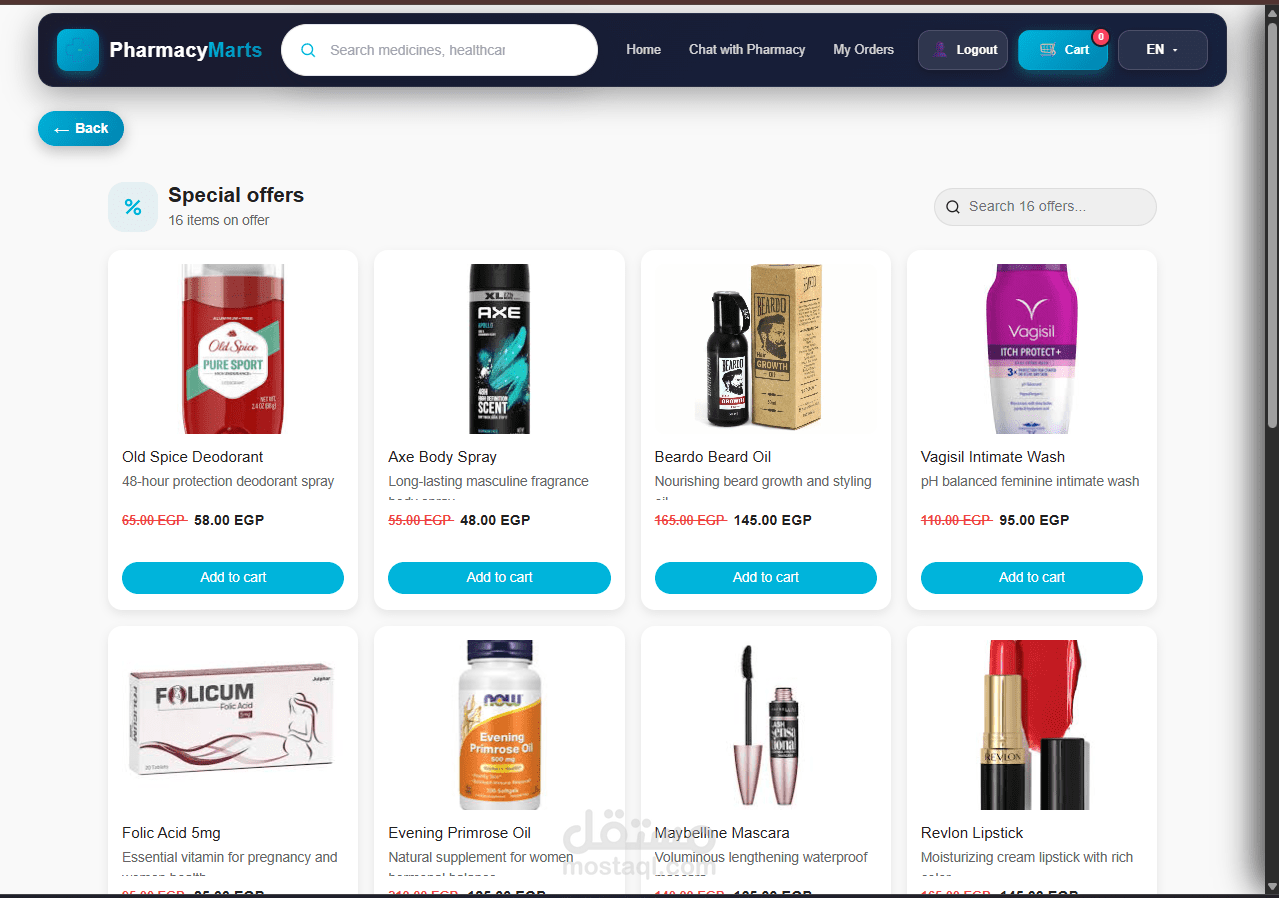Focus the Search 16 offers field
The width and height of the screenshot is (1279, 898).
(1045, 207)
